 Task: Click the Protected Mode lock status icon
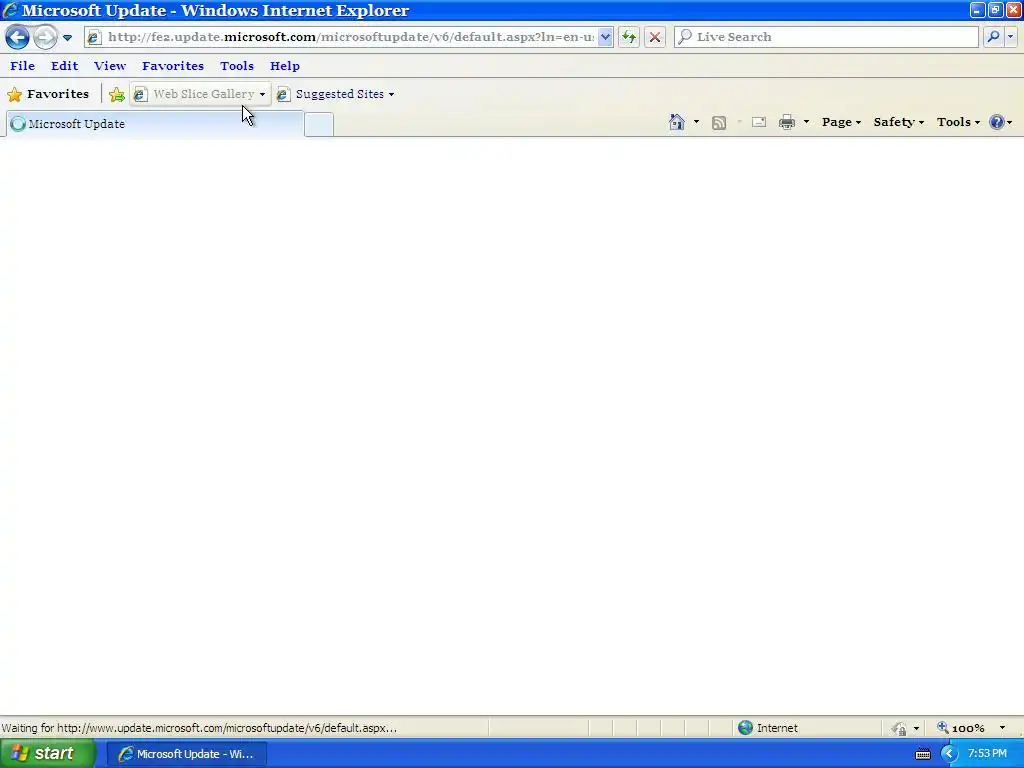tap(900, 728)
